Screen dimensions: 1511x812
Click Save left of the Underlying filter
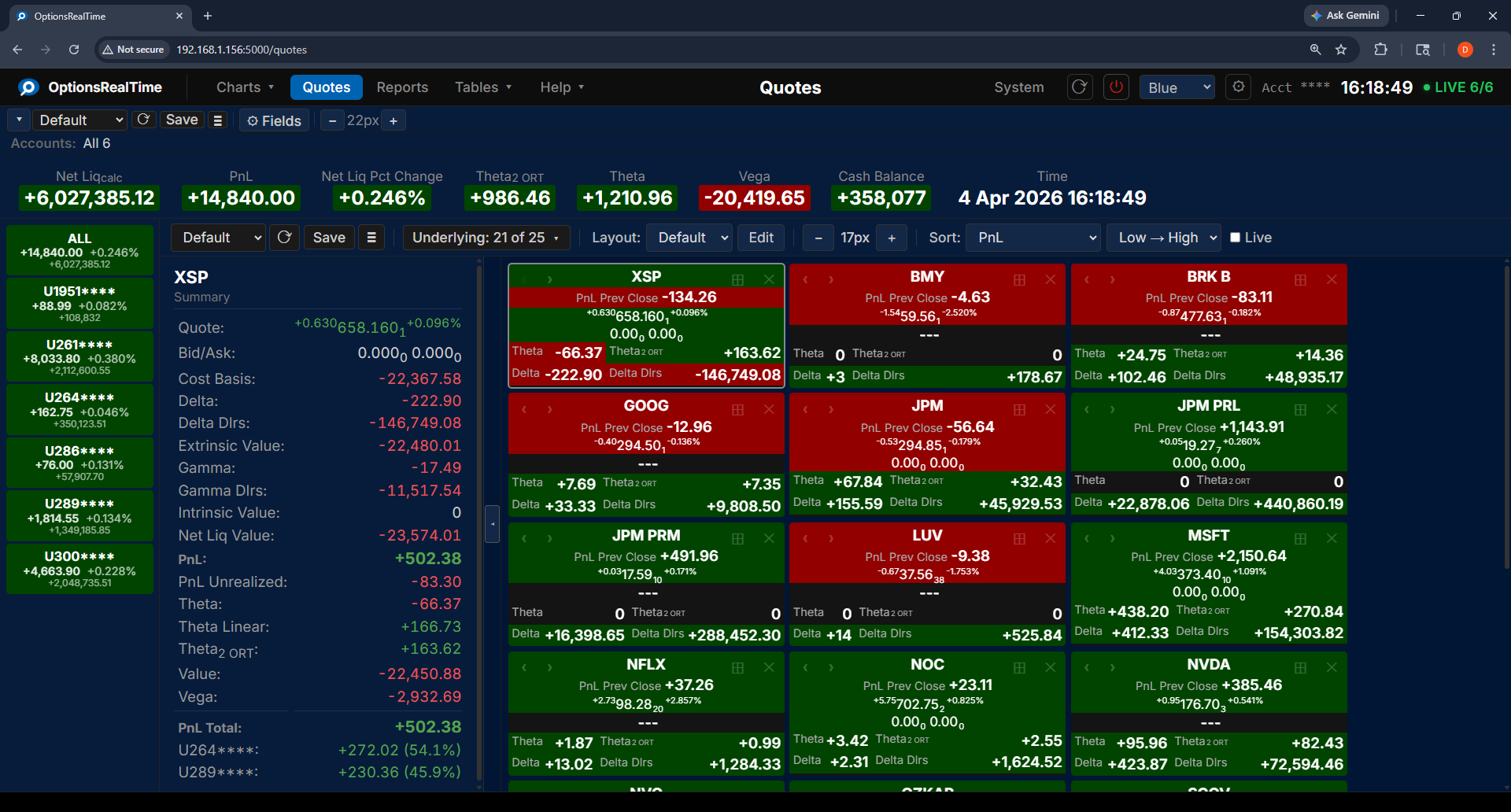coord(329,237)
